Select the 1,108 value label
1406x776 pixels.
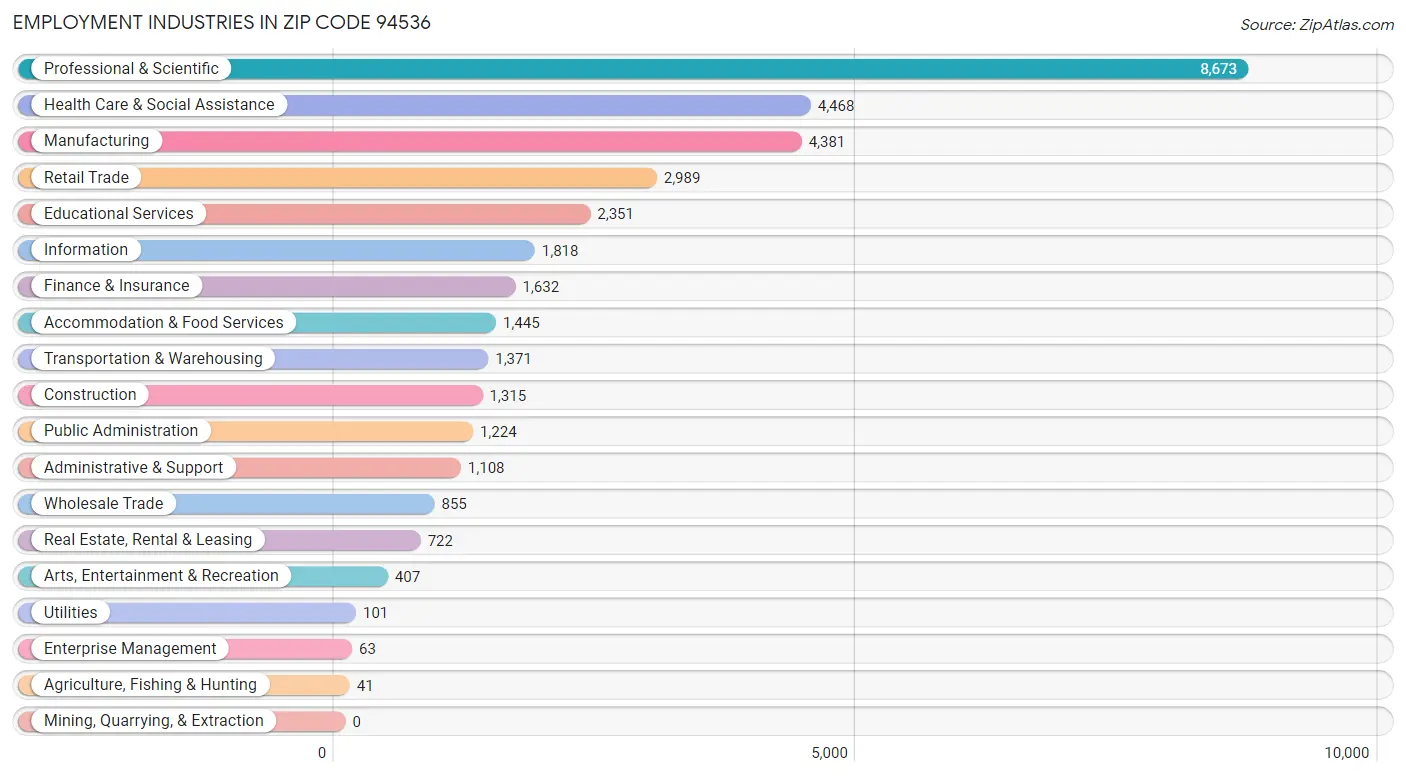(486, 468)
